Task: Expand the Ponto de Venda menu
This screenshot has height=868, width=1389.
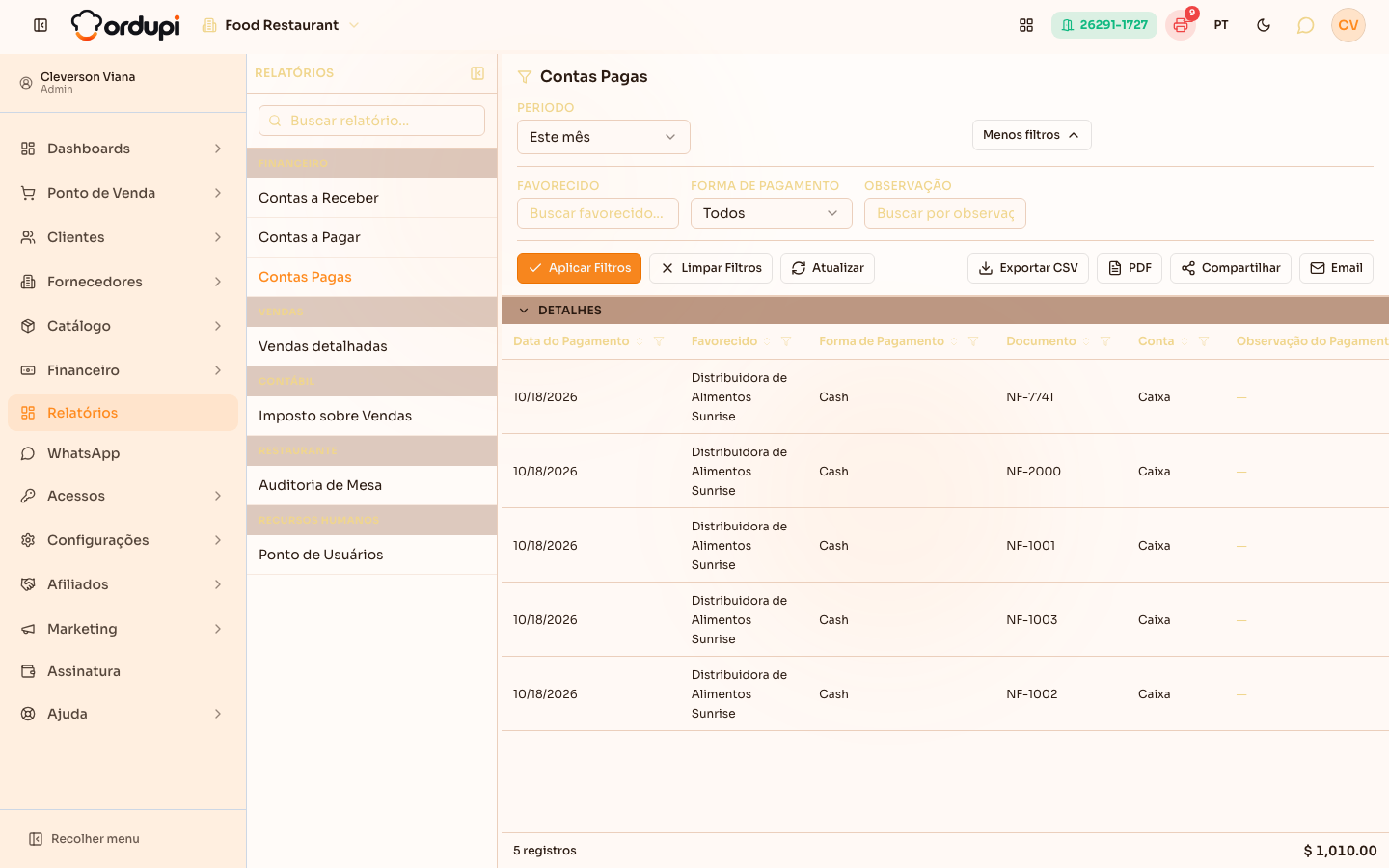Action: coord(123,193)
